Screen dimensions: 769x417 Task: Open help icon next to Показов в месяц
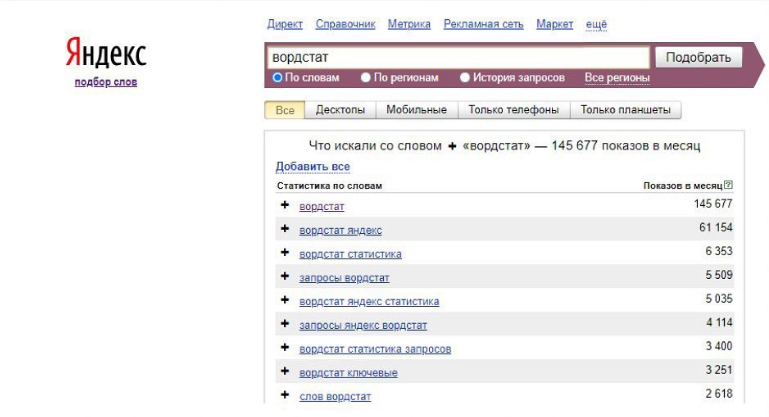728,185
